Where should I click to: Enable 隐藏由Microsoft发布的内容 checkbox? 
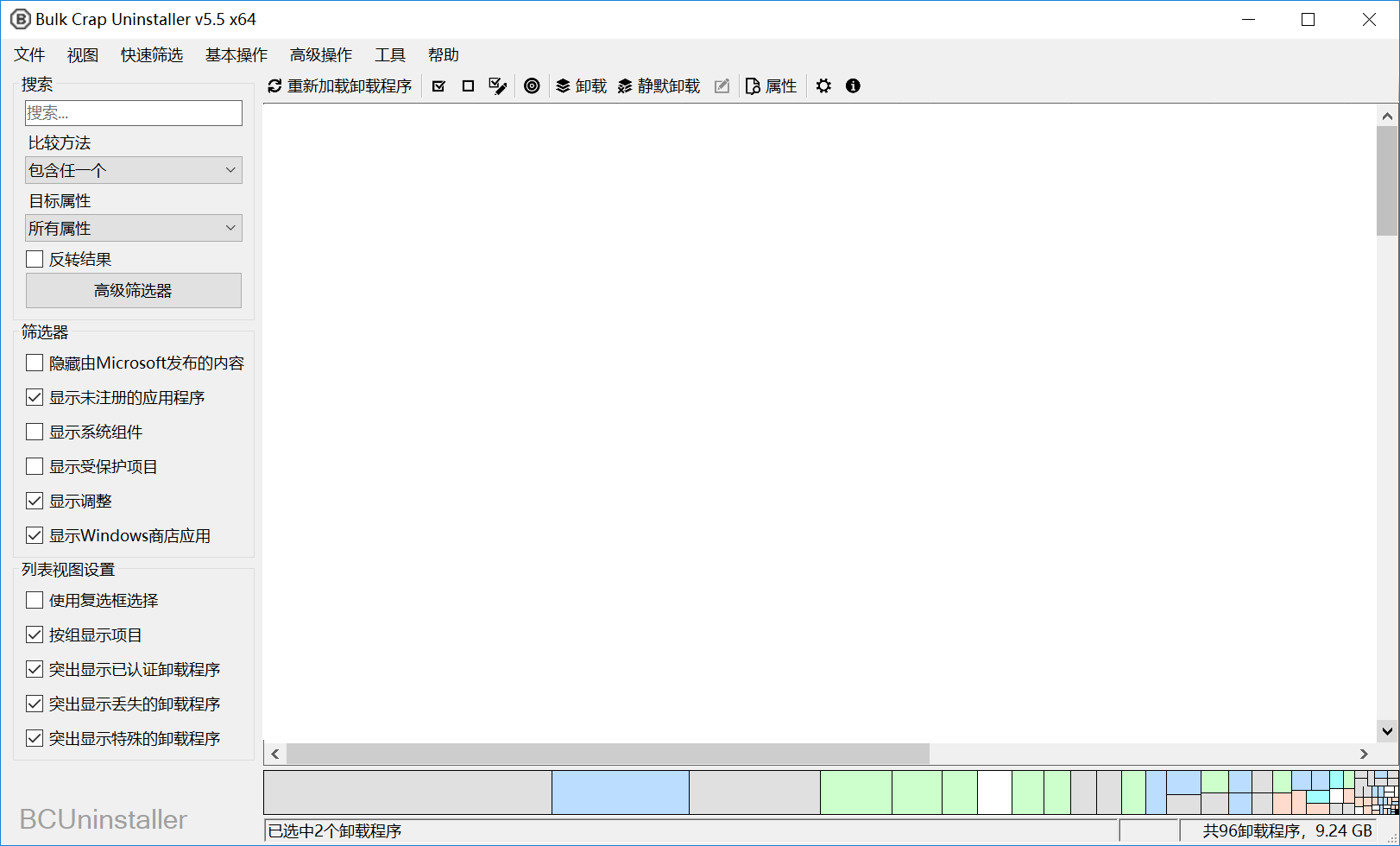coord(35,363)
